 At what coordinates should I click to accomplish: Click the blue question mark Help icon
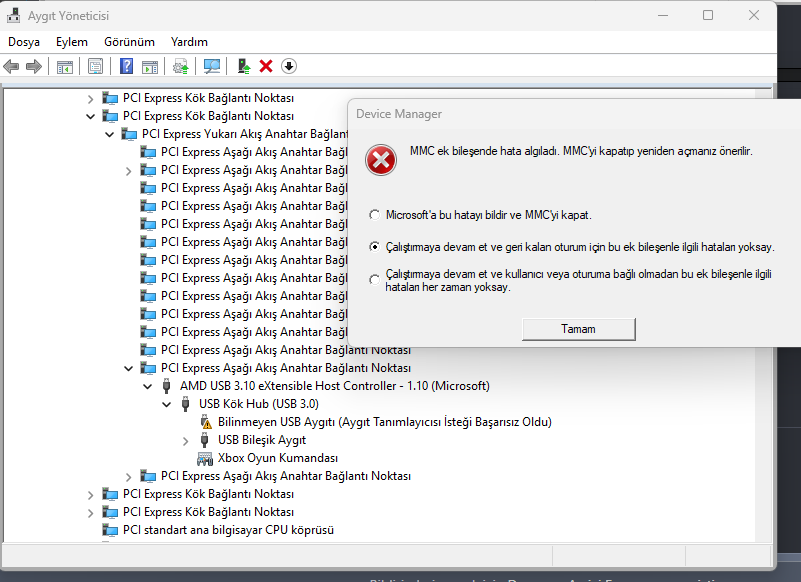(126, 66)
